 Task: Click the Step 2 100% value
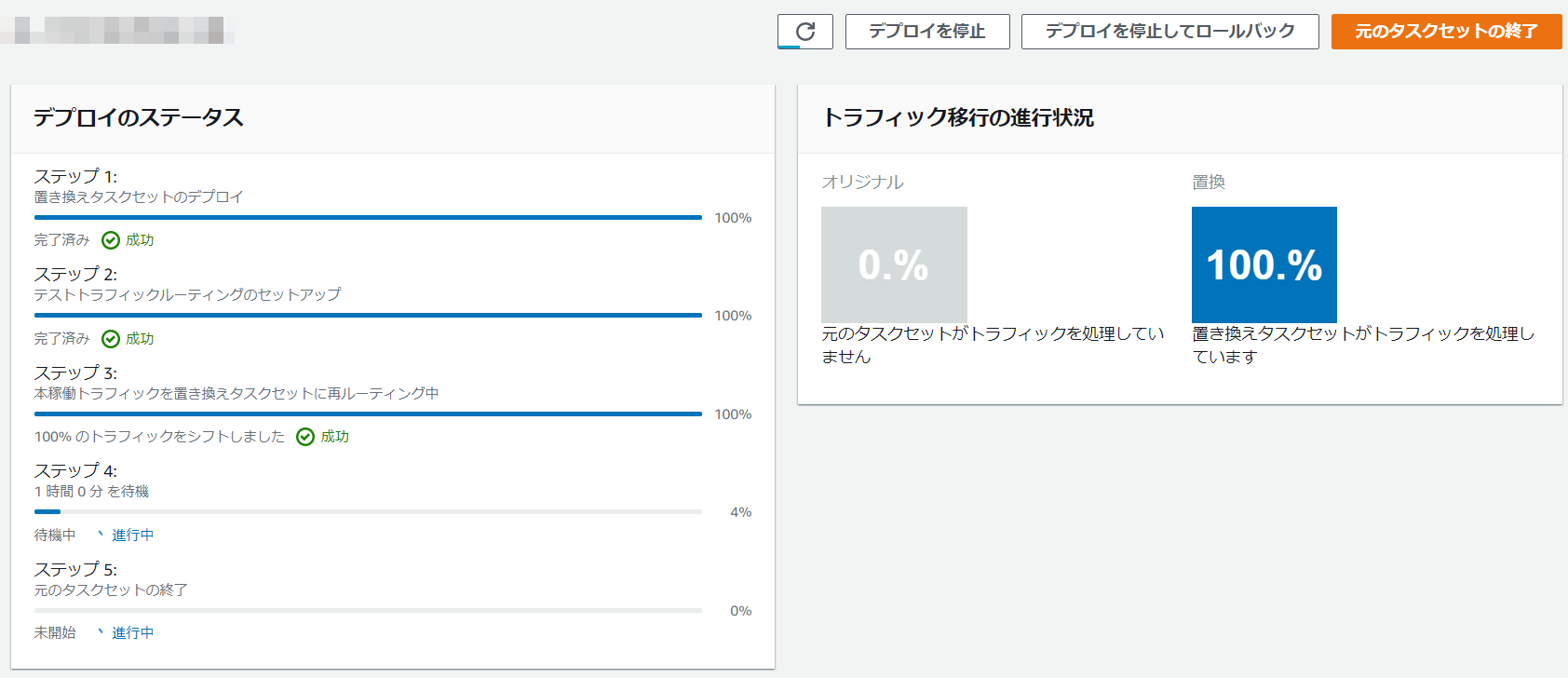(733, 316)
